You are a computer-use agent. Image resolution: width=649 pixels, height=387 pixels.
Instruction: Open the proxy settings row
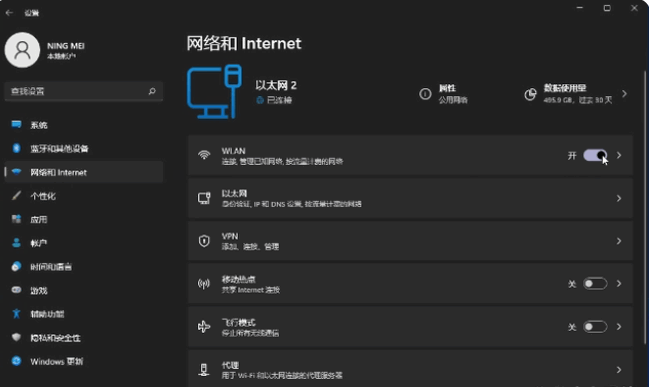coord(410,368)
